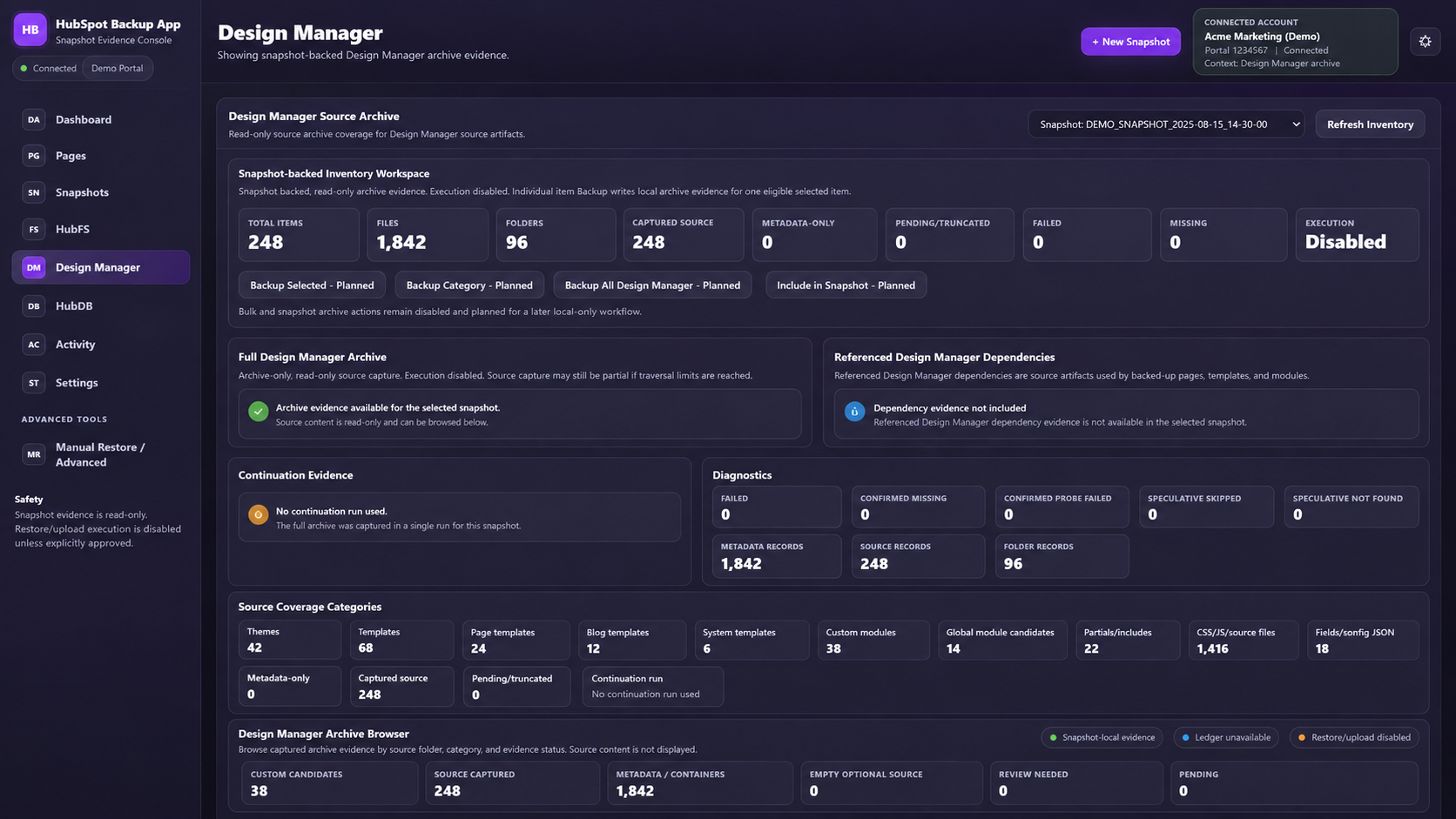Click the Folder Records 96 diagnostic
1456x819 pixels.
(1062, 555)
